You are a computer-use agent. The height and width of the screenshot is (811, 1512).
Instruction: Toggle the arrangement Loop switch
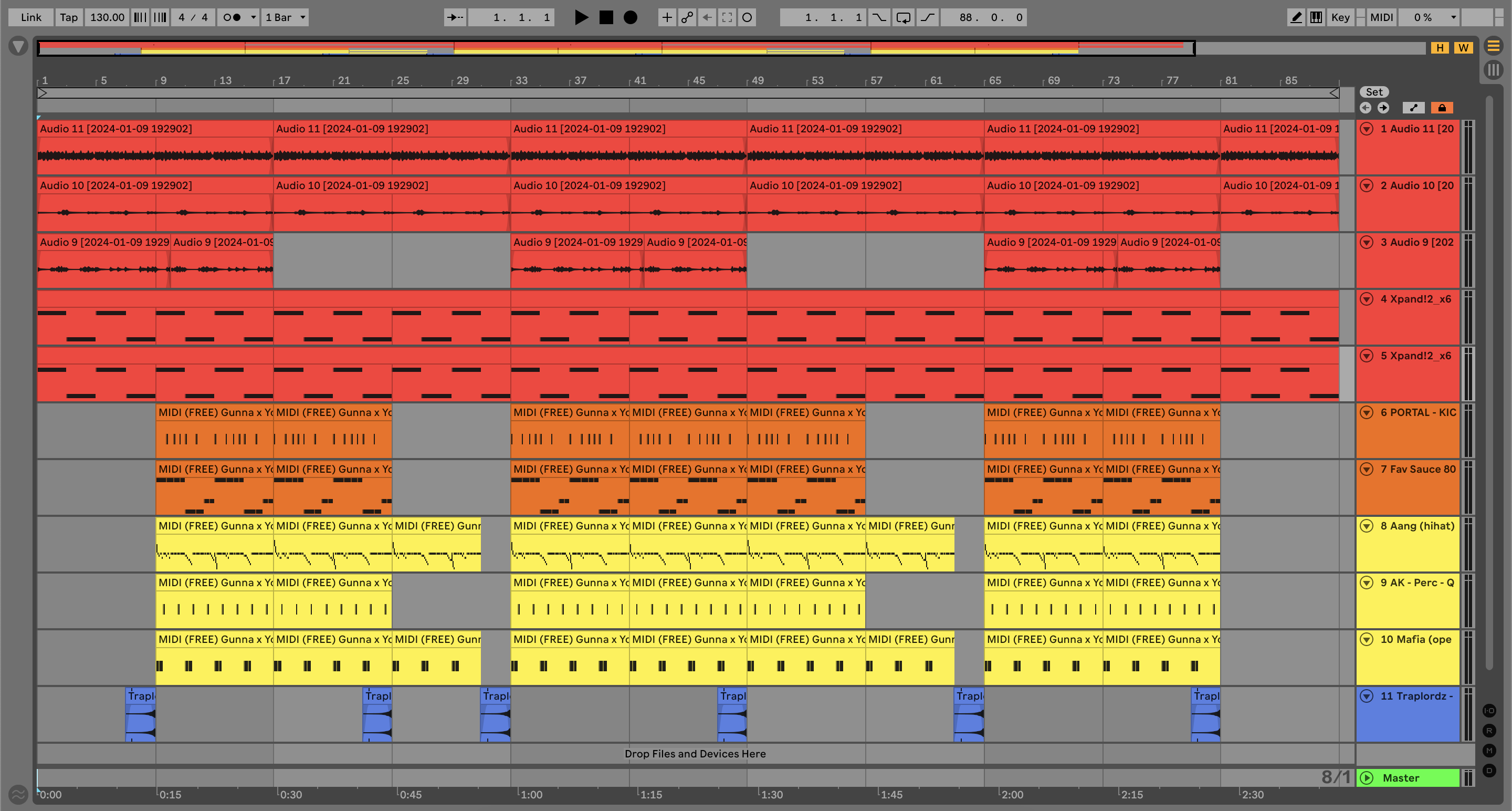click(x=904, y=18)
